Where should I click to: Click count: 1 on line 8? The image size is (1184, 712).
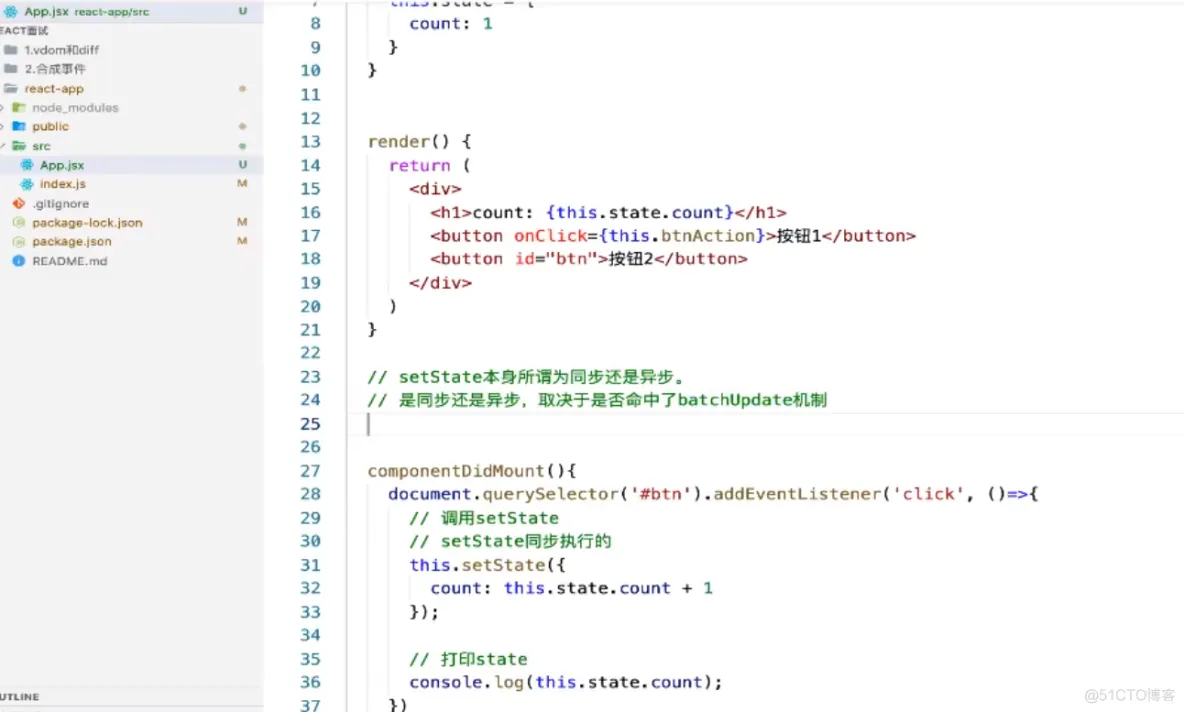[451, 24]
